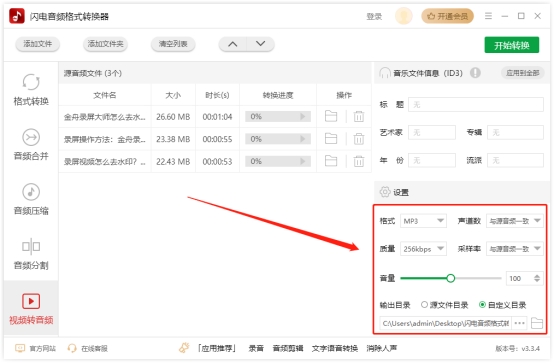This screenshot has width=554, height=363.
Task: Open folder for 23.38 MB file row
Action: [x=331, y=139]
